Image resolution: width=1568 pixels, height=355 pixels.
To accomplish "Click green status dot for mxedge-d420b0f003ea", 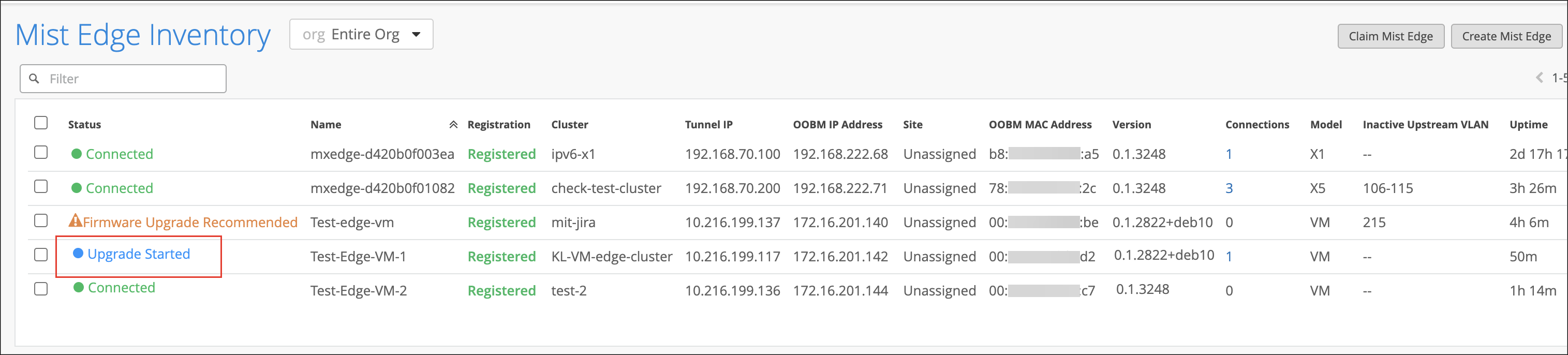I will click(x=77, y=154).
